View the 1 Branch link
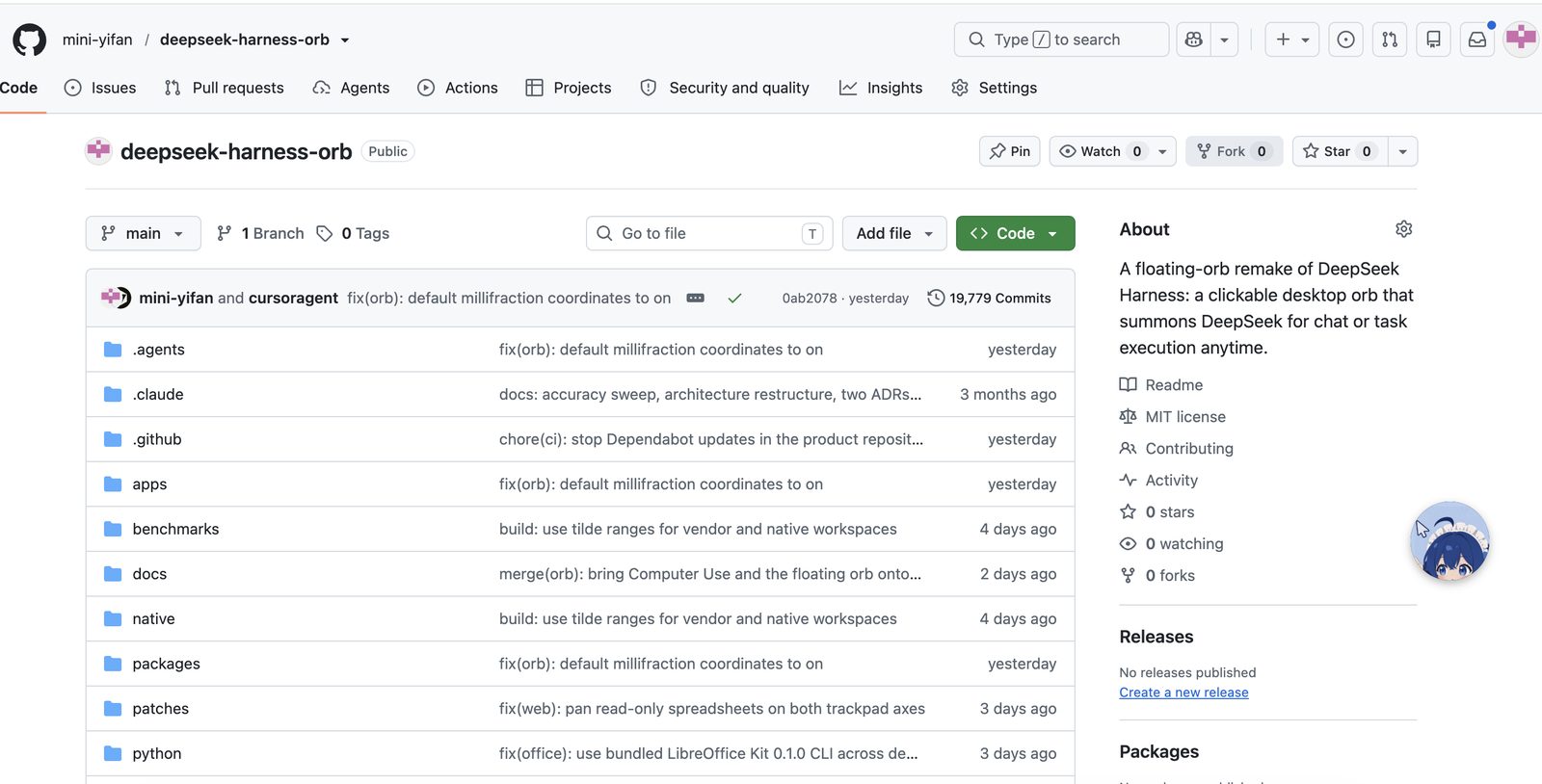 (260, 233)
